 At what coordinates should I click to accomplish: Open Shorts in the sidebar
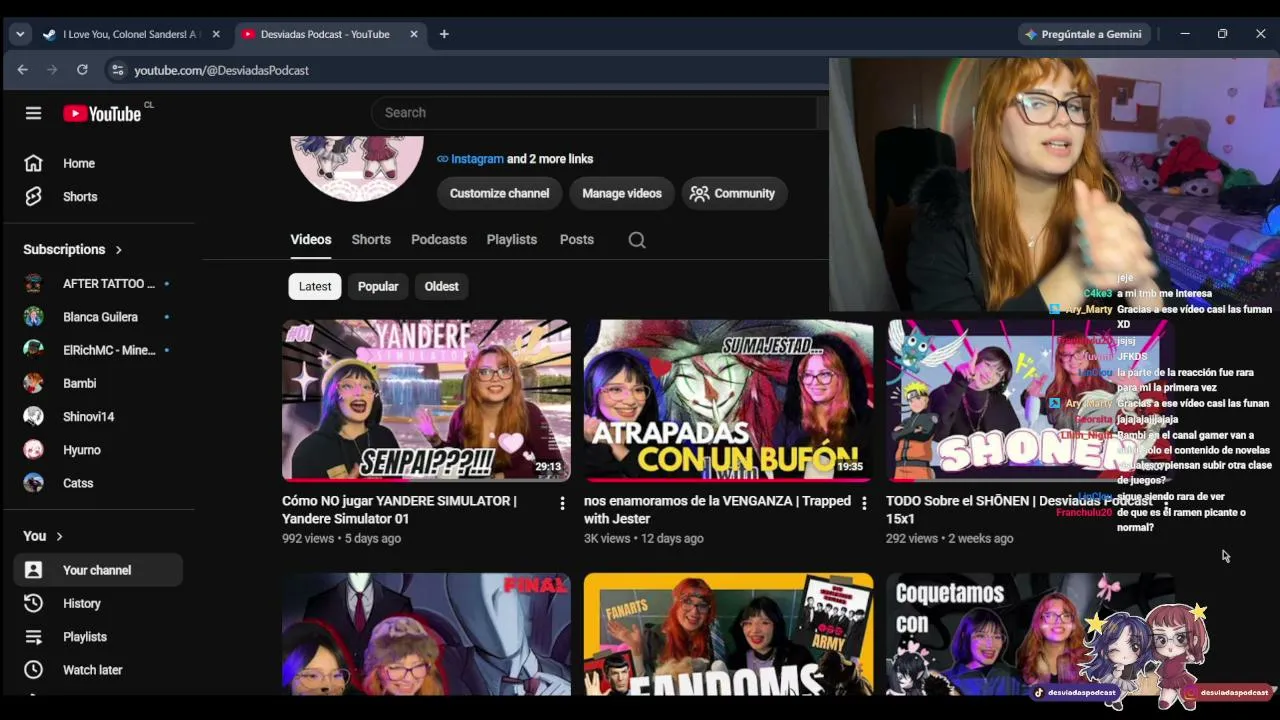(x=98, y=197)
